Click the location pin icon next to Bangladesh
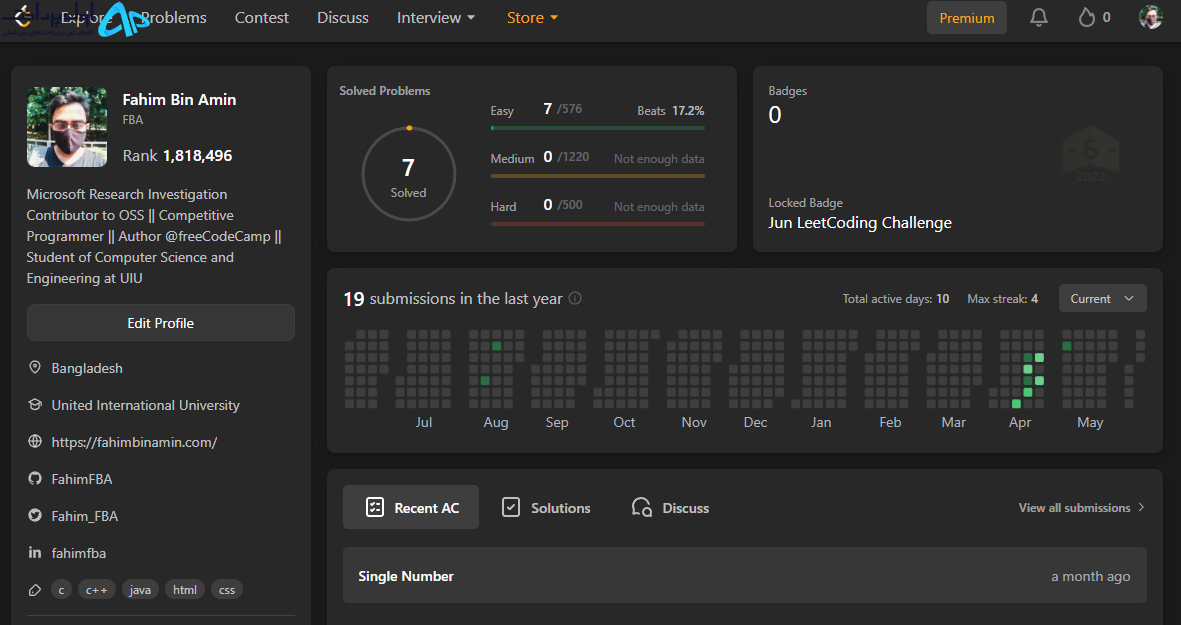 [35, 367]
